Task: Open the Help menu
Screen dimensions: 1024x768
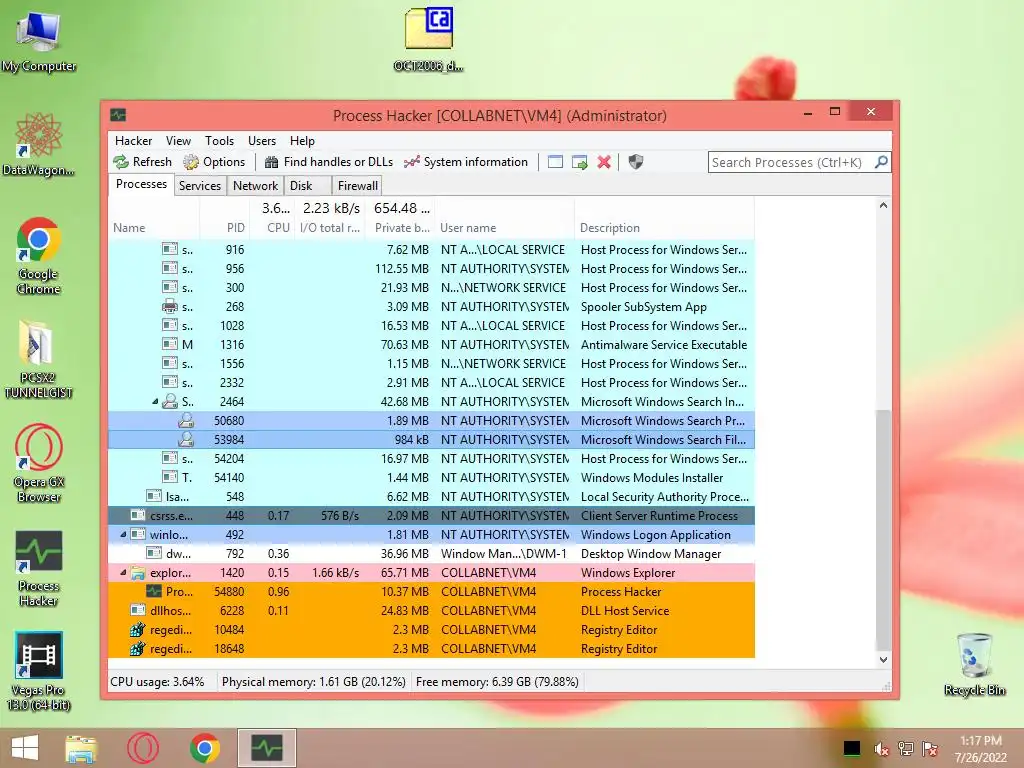Action: tap(302, 141)
